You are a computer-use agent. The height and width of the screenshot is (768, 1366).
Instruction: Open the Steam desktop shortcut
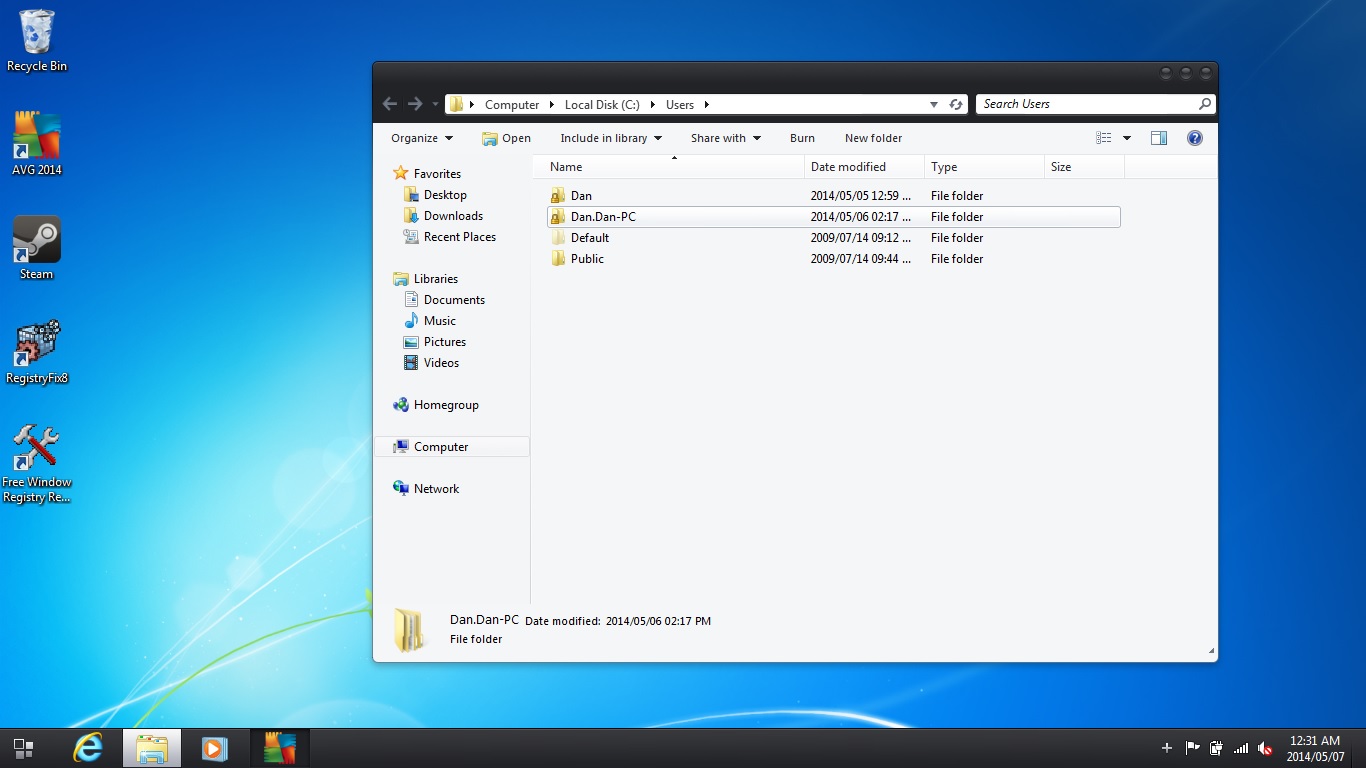point(37,248)
